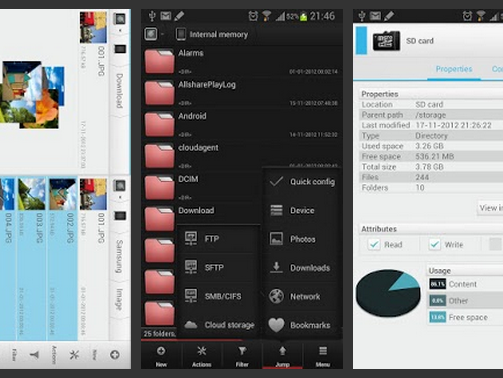Select the 002.JPG photo thumbnail

(x=62, y=194)
